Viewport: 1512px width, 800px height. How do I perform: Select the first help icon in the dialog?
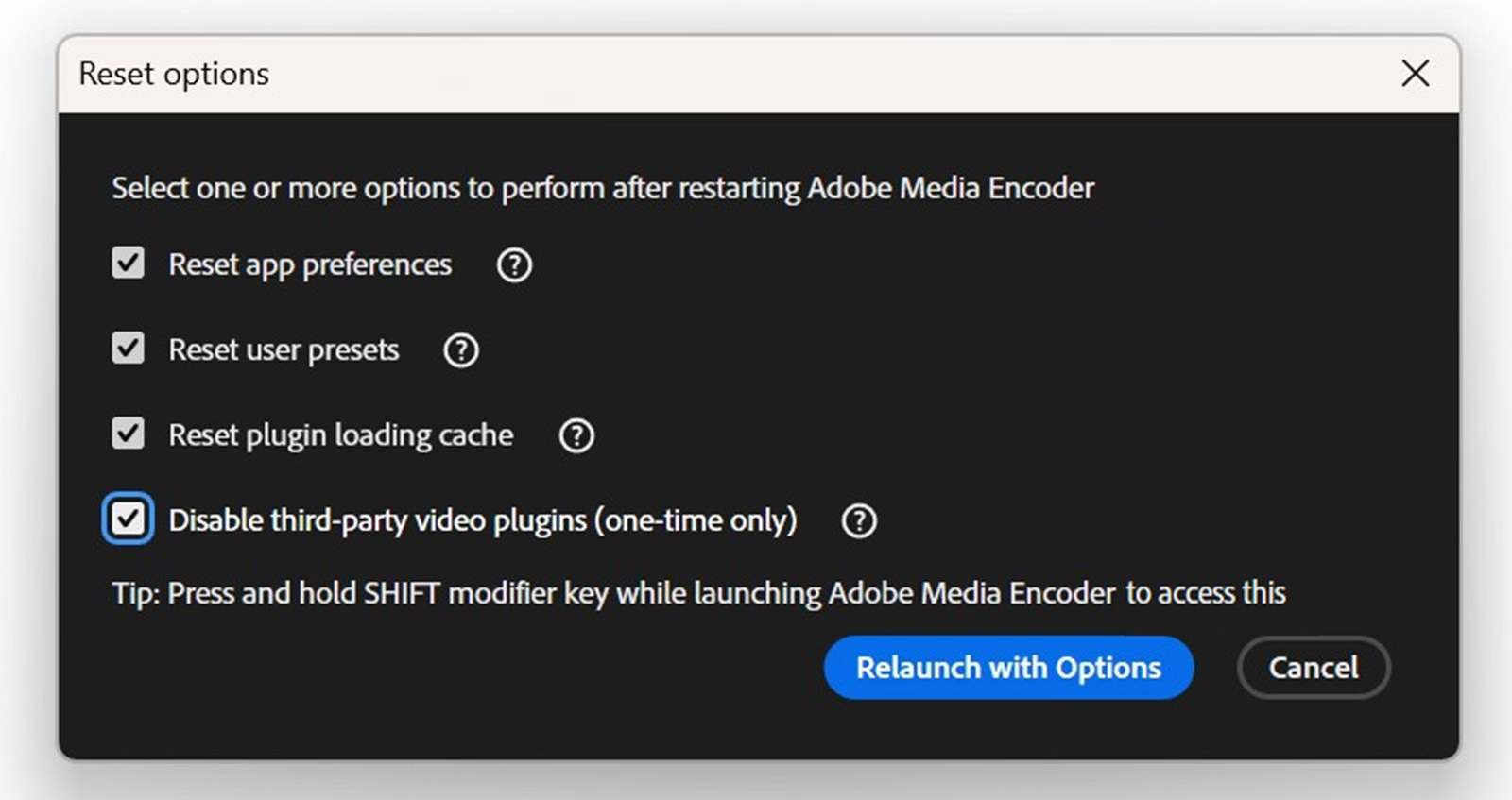(x=514, y=265)
